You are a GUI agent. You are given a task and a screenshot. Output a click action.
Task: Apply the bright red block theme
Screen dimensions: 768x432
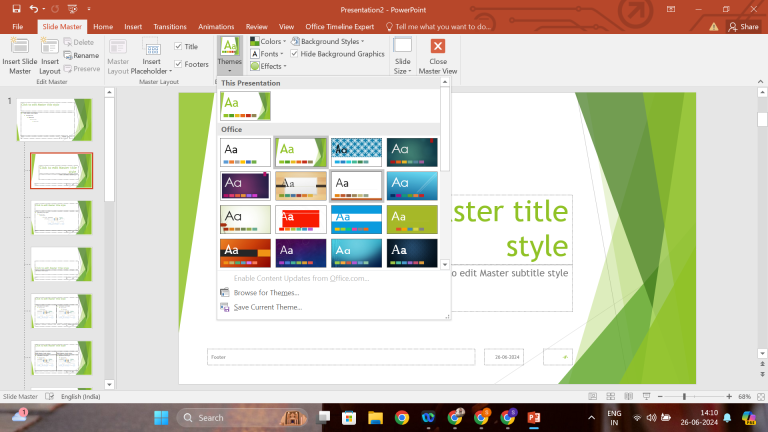[x=301, y=219]
